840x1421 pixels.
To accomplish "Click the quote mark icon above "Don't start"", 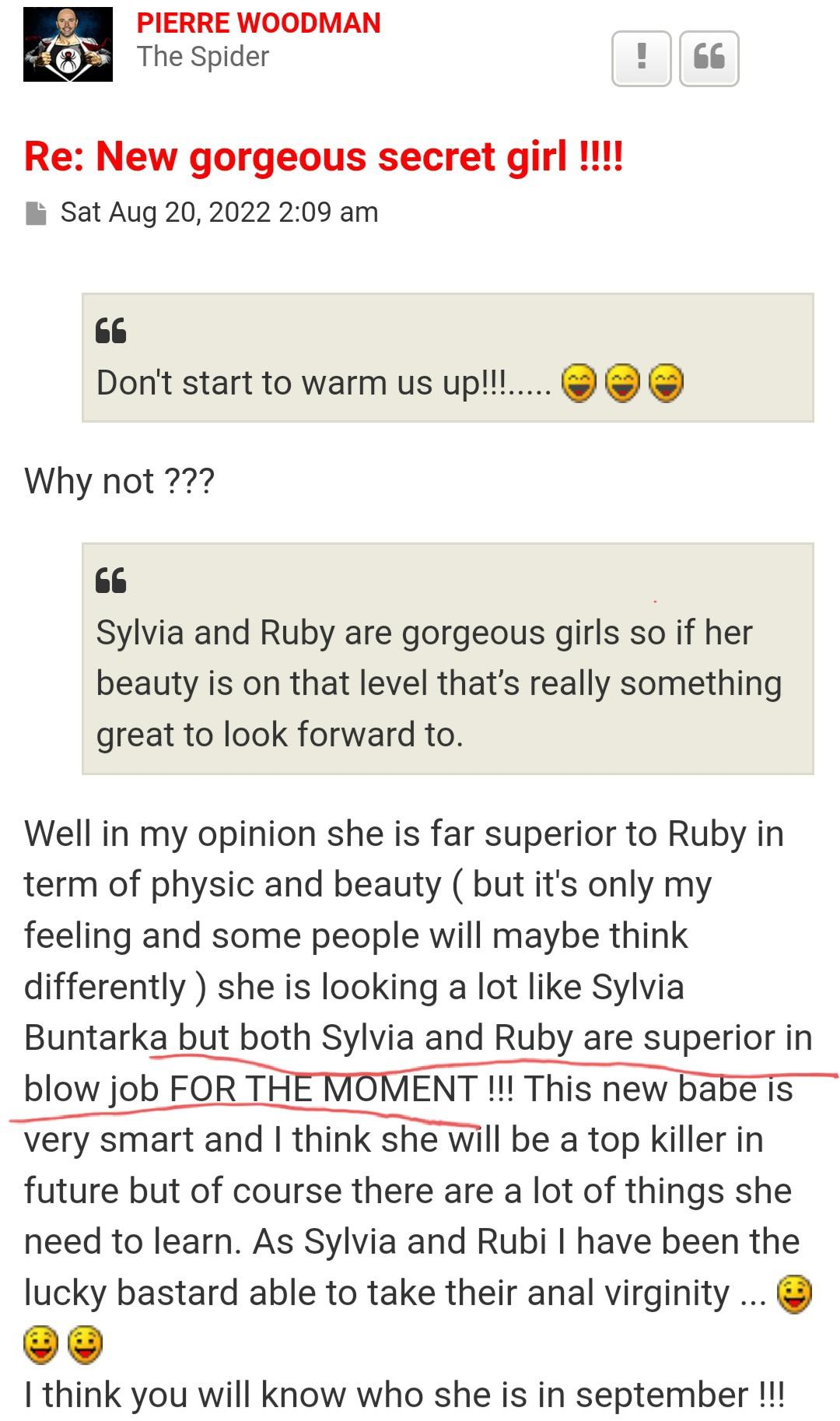I will pos(110,331).
